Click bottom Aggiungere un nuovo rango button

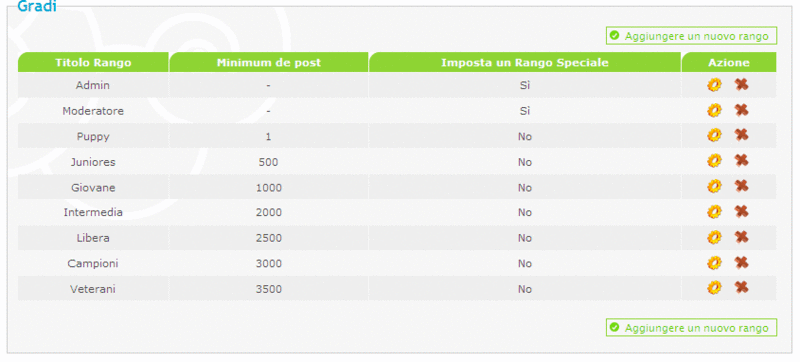[x=691, y=328]
